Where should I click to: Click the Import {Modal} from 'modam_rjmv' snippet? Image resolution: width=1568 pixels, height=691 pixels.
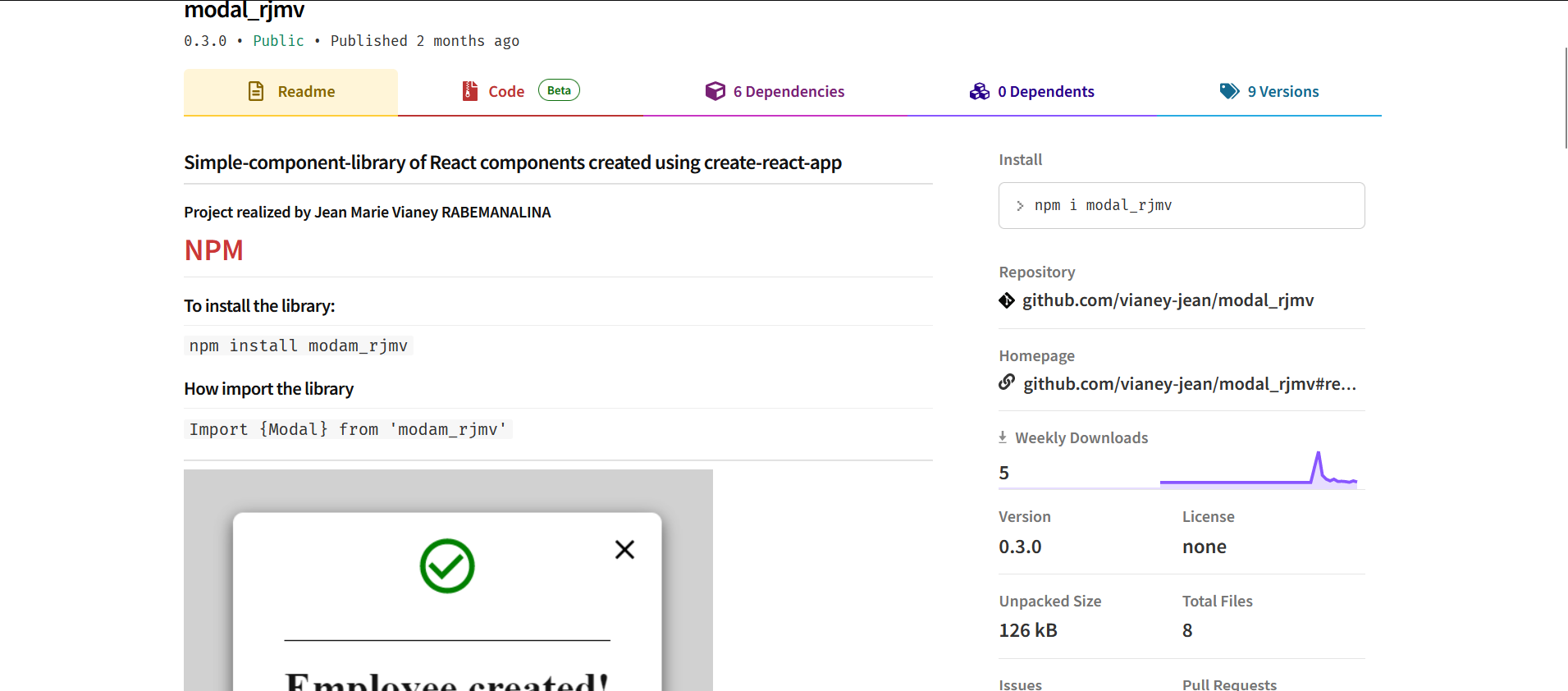(348, 429)
